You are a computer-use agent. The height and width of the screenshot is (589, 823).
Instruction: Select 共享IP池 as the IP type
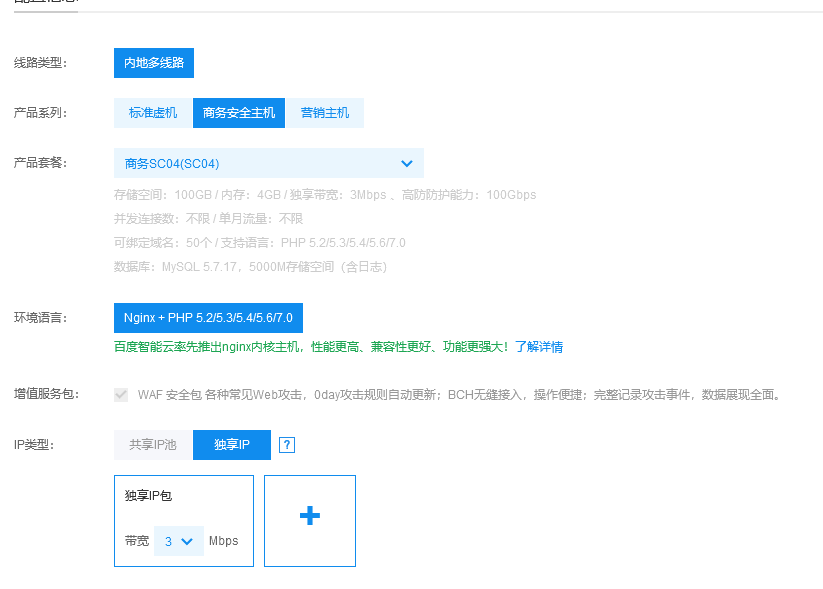[153, 445]
